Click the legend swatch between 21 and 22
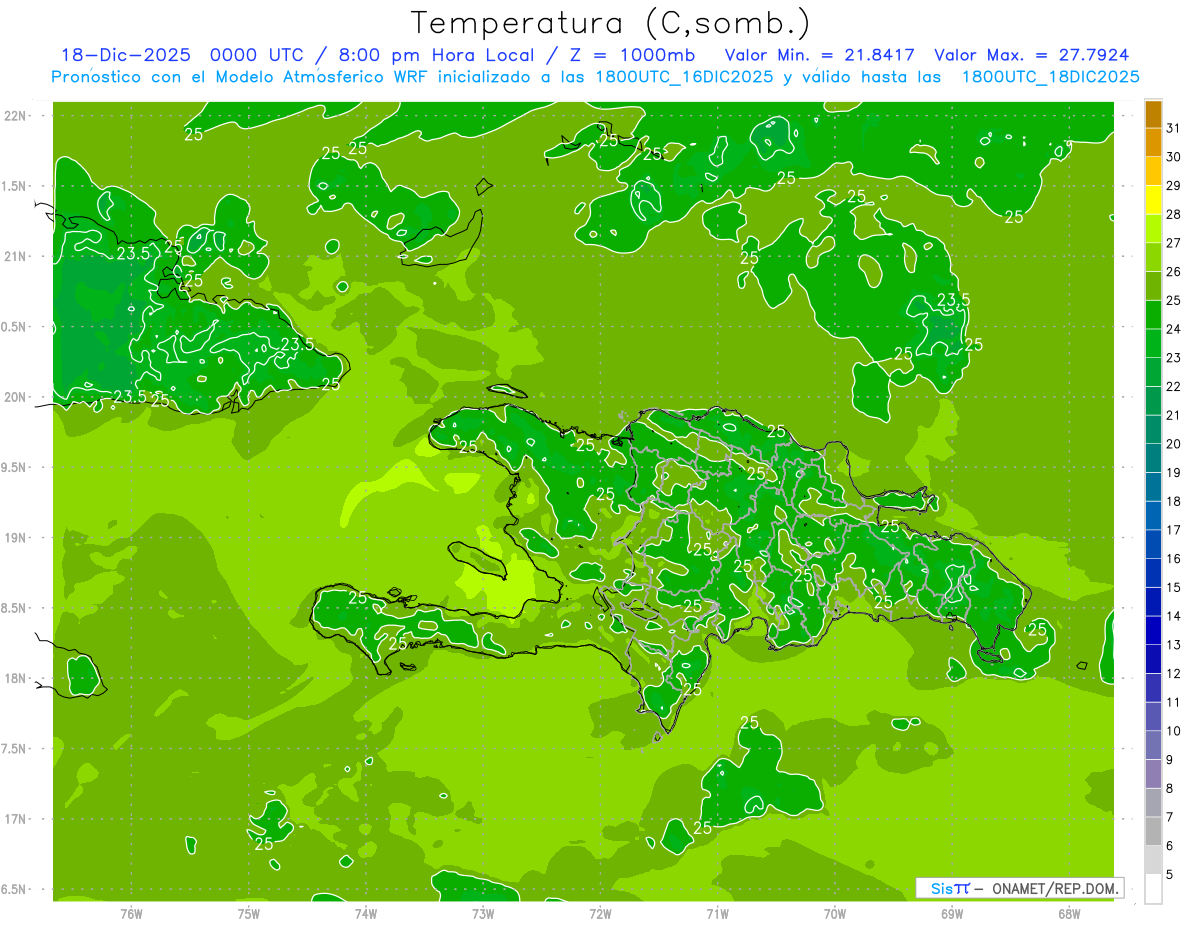 (1153, 401)
